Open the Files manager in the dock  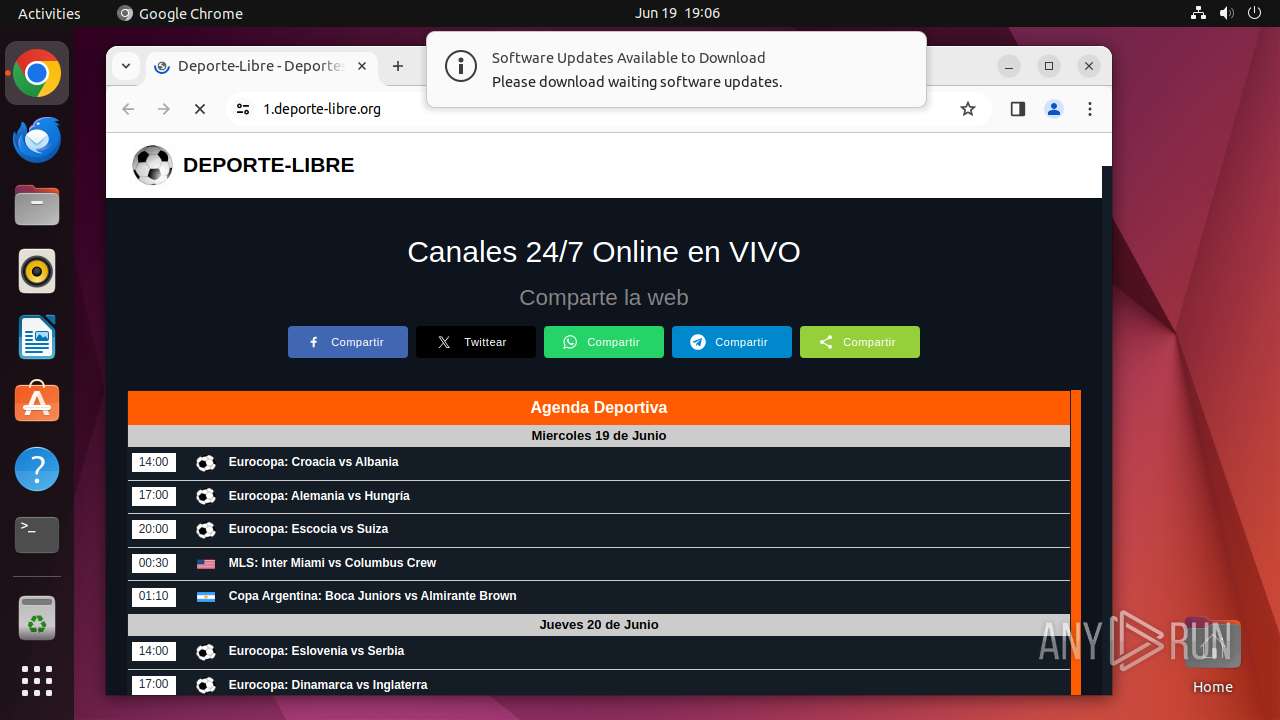click(x=37, y=205)
